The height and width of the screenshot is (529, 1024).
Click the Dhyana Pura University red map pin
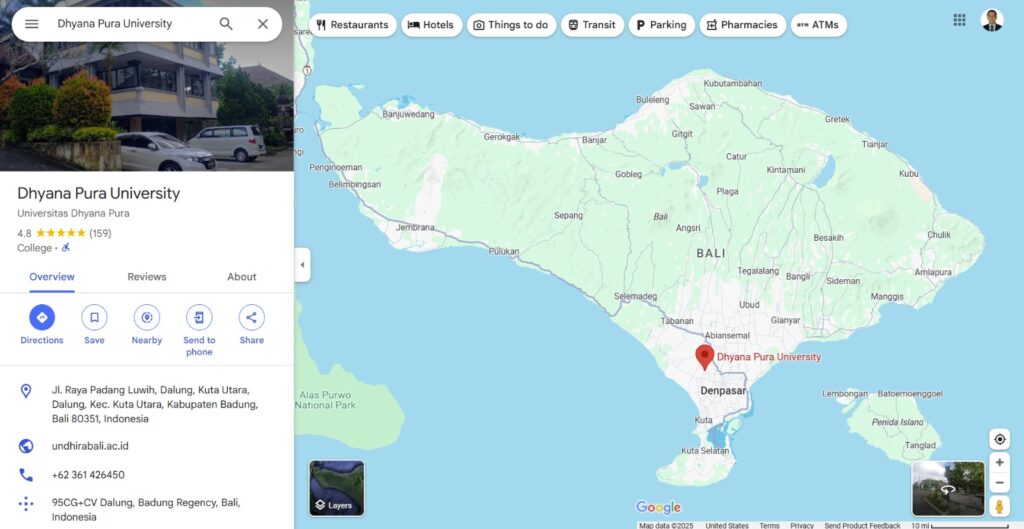click(705, 356)
